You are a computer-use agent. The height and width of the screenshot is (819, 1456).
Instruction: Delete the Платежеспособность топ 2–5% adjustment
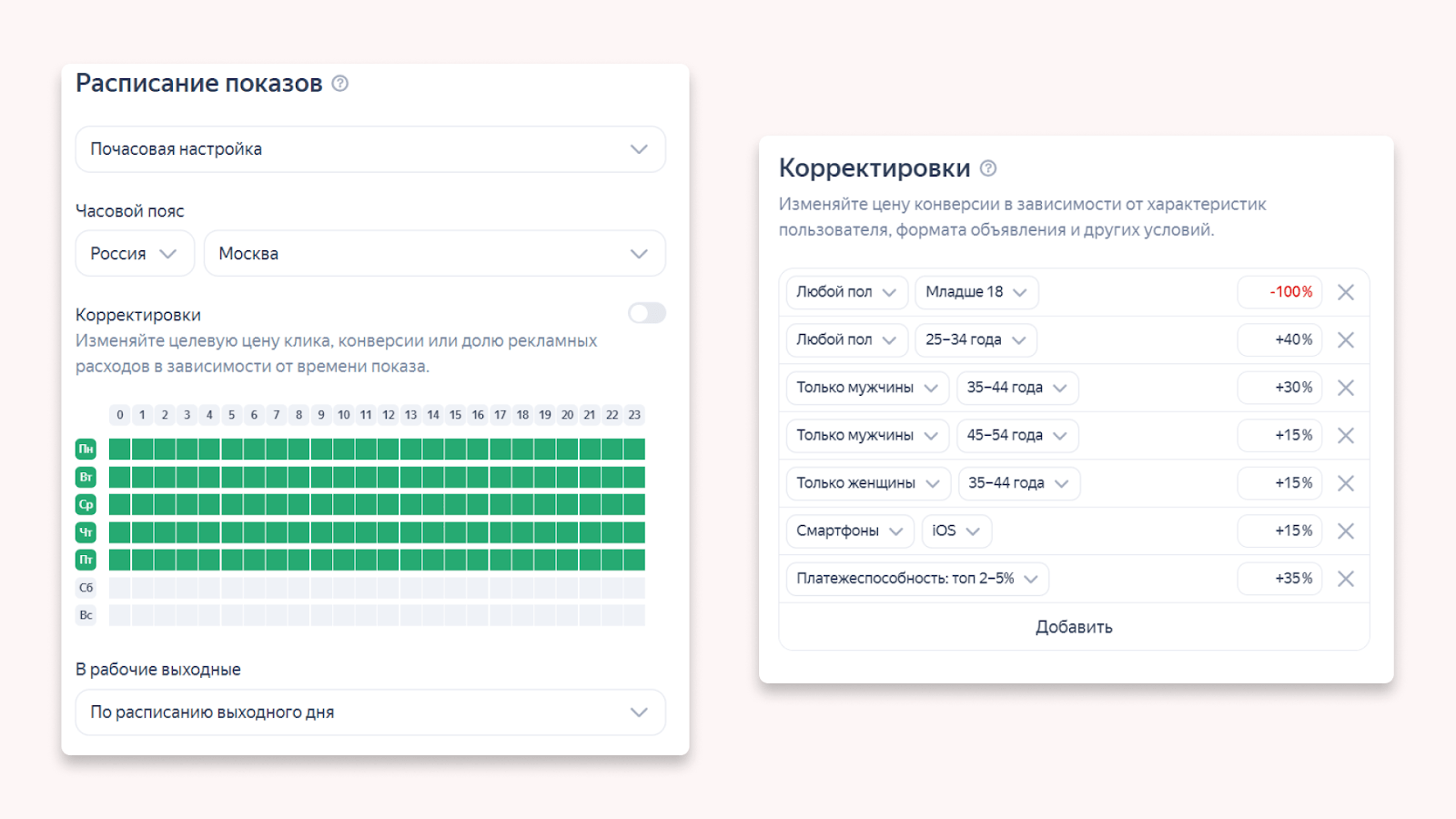[x=1346, y=579]
